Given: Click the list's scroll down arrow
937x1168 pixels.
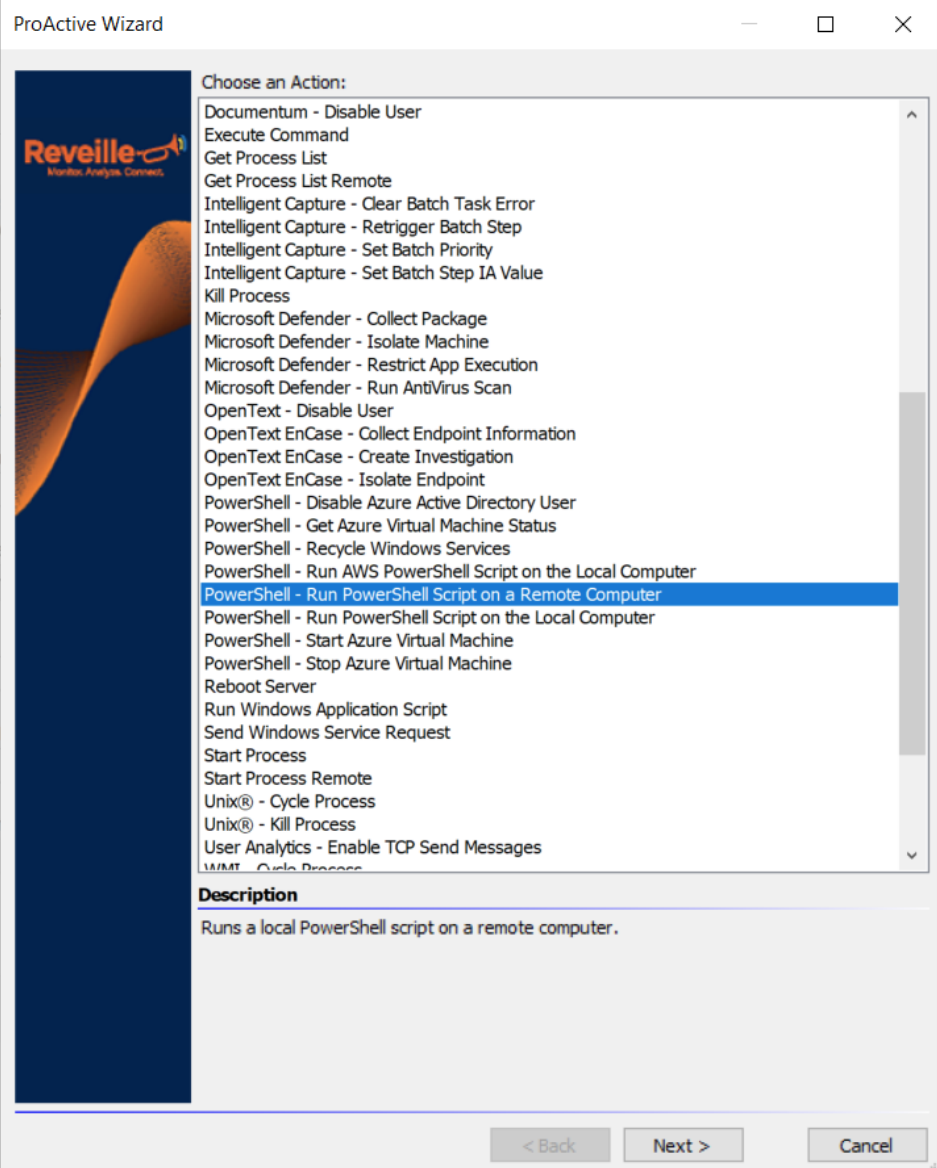Looking at the screenshot, I should (x=912, y=855).
